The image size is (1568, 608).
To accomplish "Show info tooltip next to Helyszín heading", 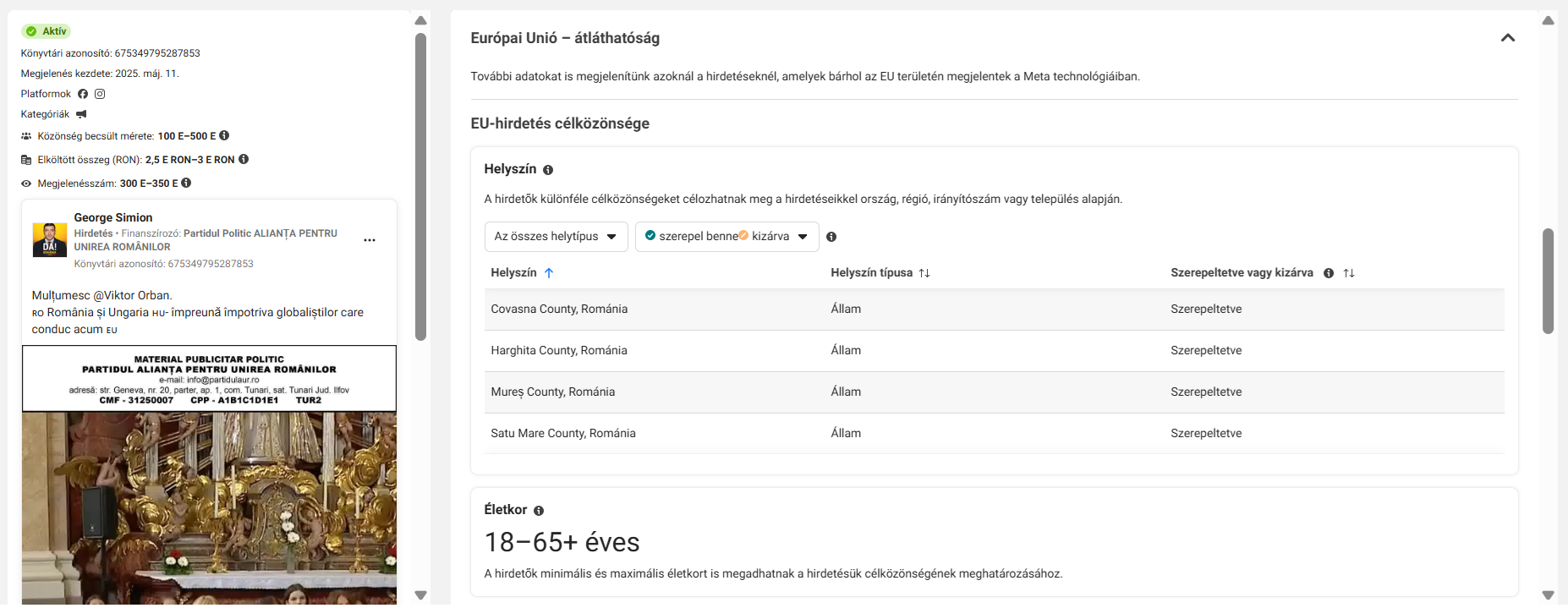I will click(548, 170).
